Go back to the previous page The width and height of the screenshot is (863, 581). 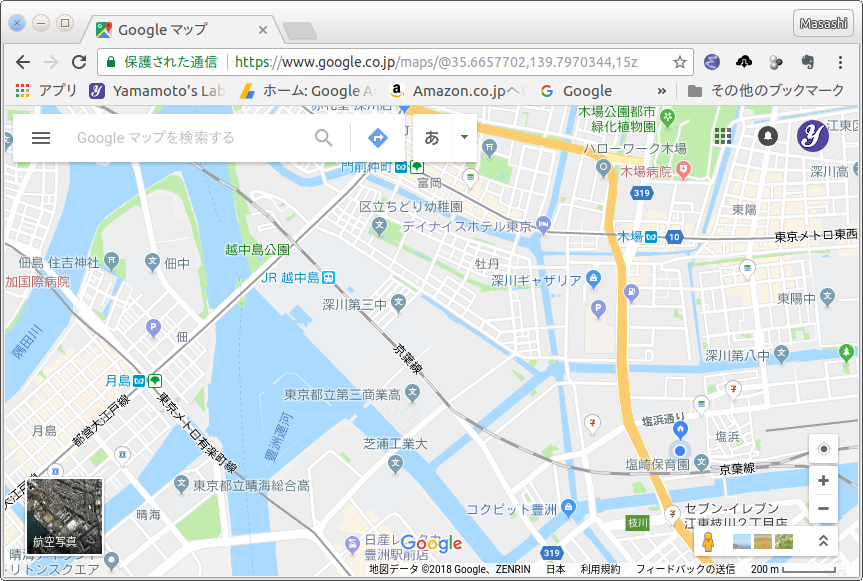pos(23,62)
